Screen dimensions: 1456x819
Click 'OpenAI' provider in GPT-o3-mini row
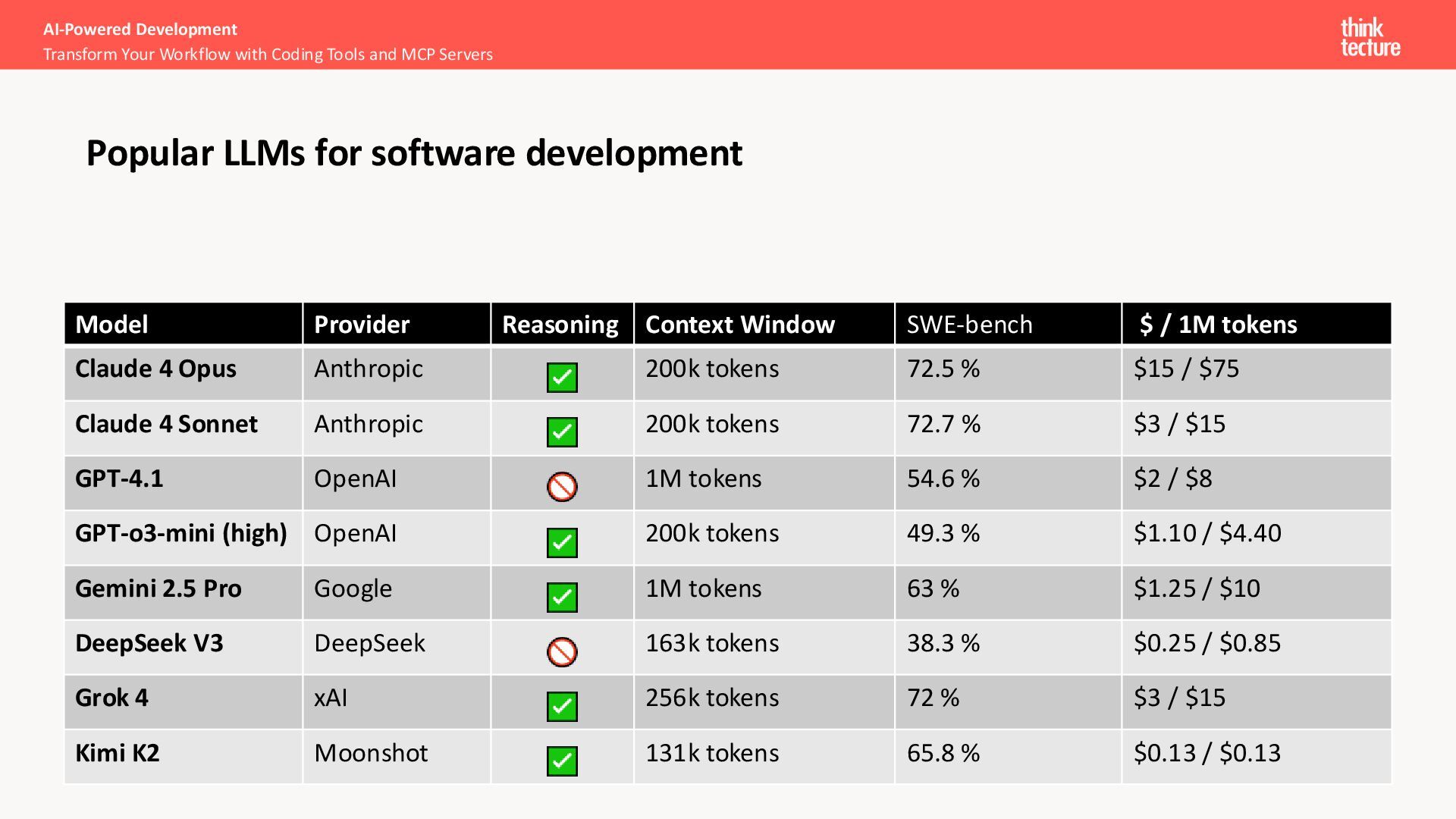tap(355, 533)
